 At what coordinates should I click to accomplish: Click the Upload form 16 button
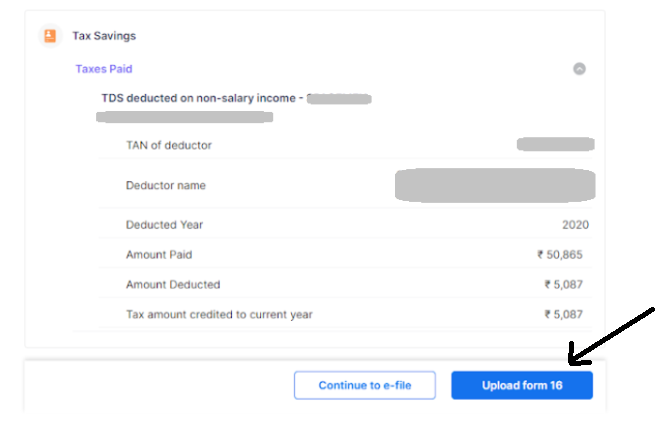click(522, 385)
